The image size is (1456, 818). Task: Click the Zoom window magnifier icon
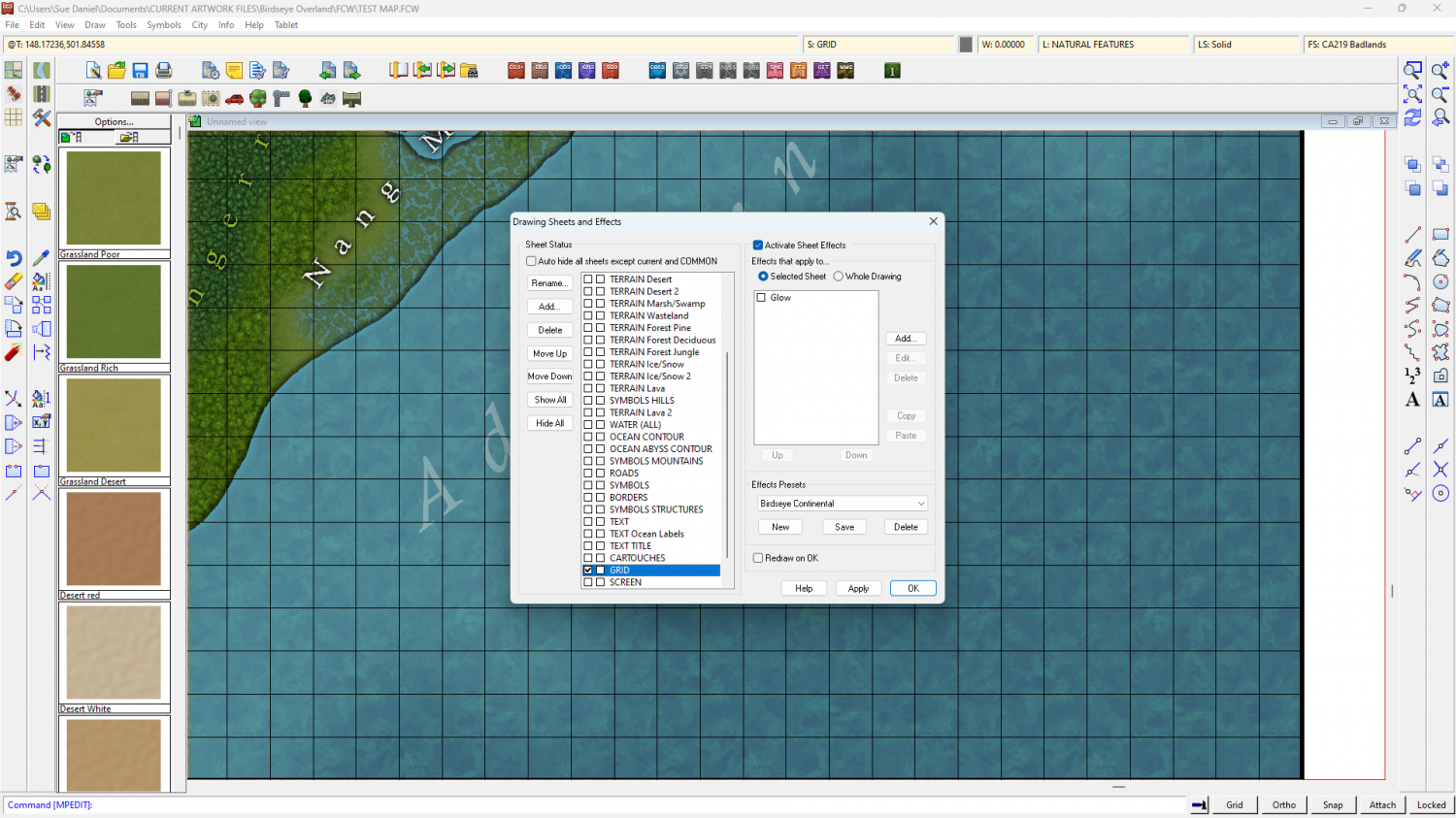(1413, 70)
